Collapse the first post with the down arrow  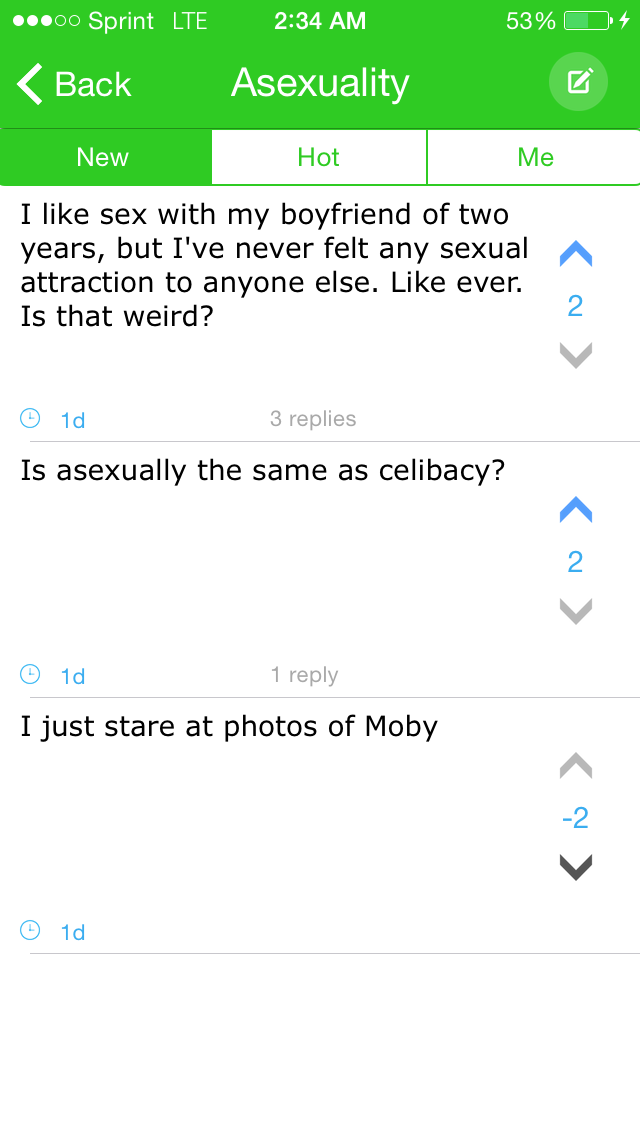[x=575, y=354]
